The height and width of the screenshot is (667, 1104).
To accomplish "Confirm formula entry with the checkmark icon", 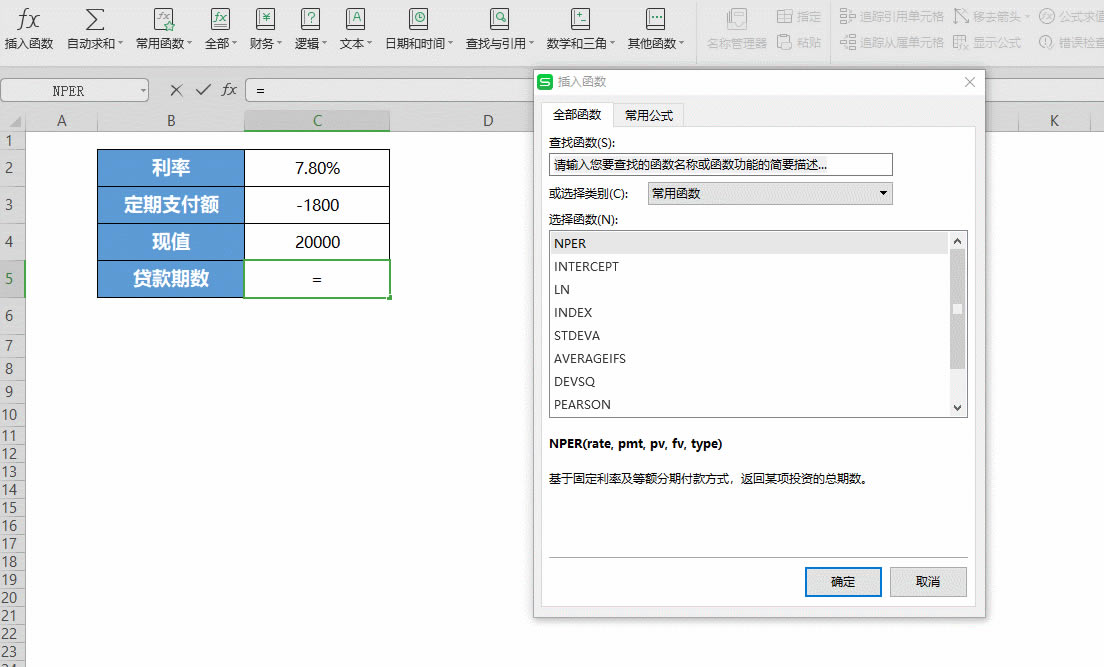I will 203,90.
